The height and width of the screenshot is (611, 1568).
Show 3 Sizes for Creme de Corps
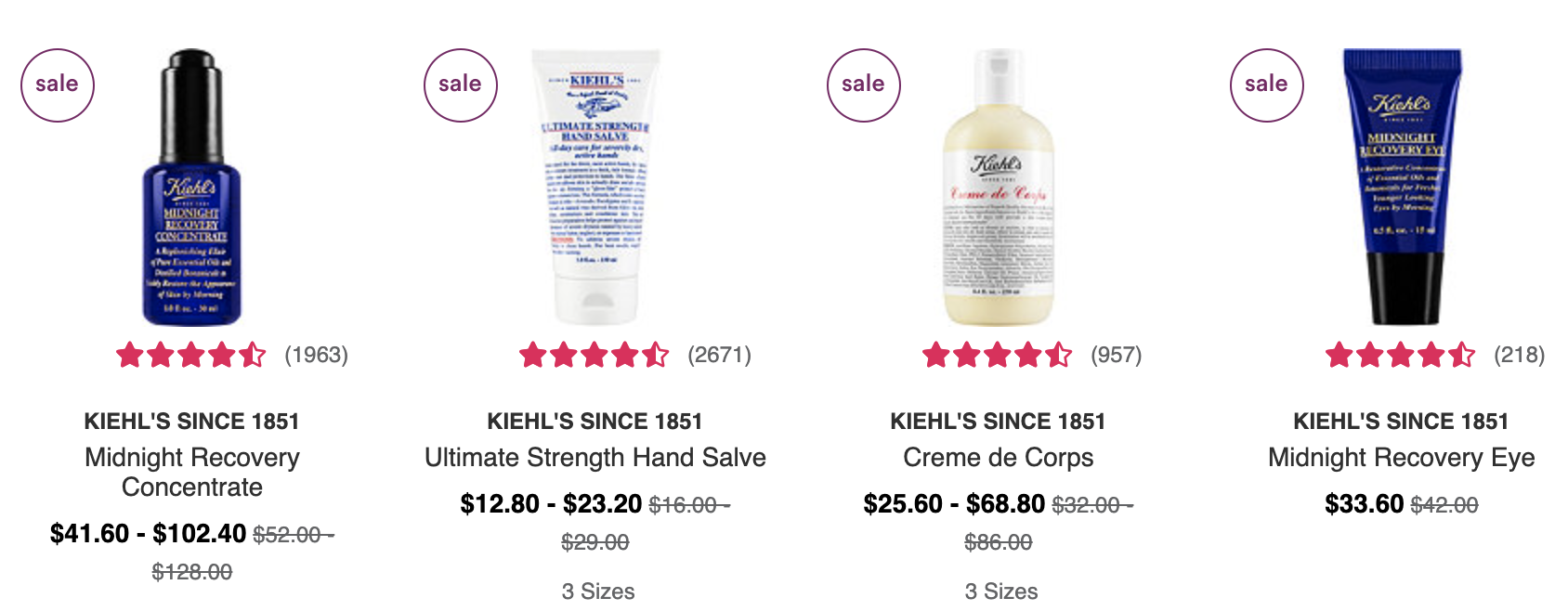click(x=1001, y=591)
